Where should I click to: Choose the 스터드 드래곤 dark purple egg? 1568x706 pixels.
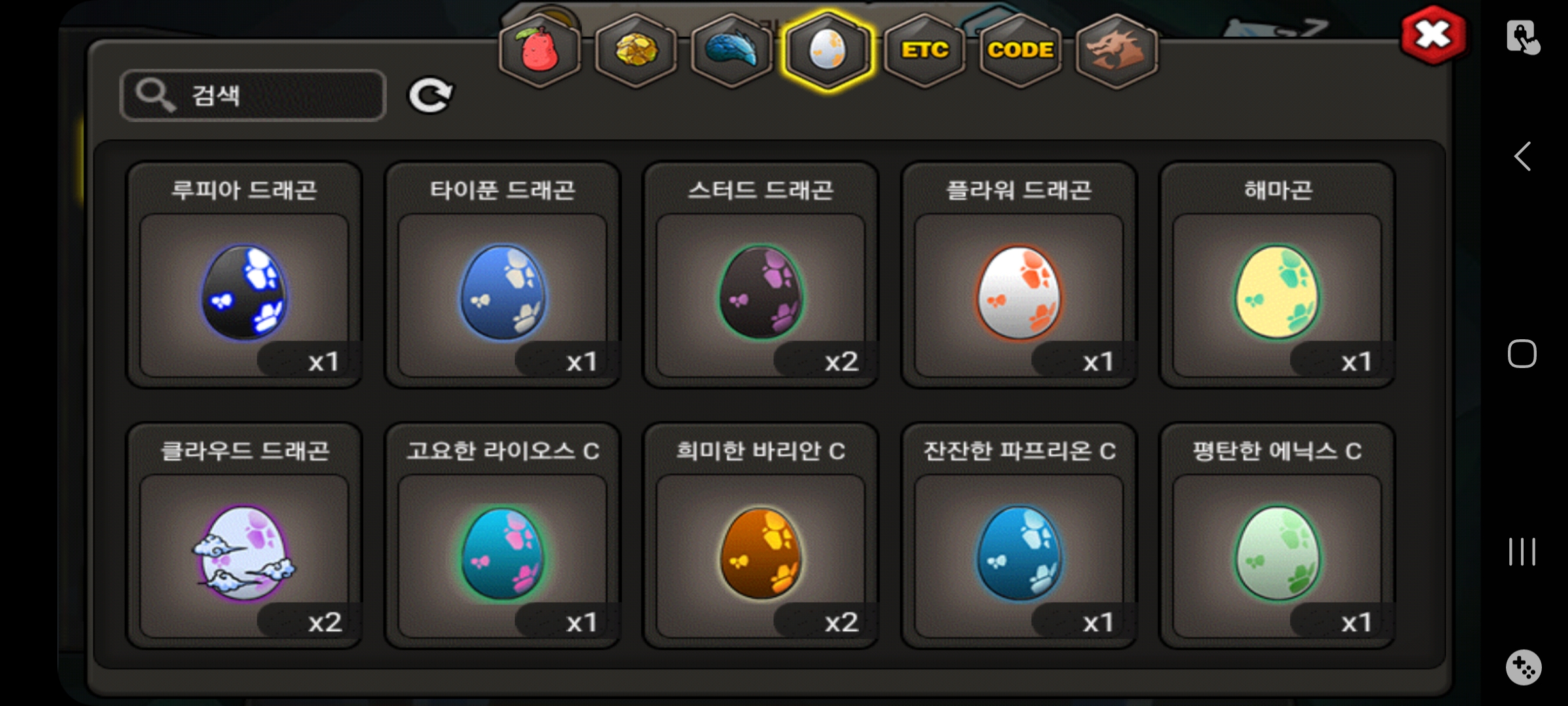coord(760,275)
